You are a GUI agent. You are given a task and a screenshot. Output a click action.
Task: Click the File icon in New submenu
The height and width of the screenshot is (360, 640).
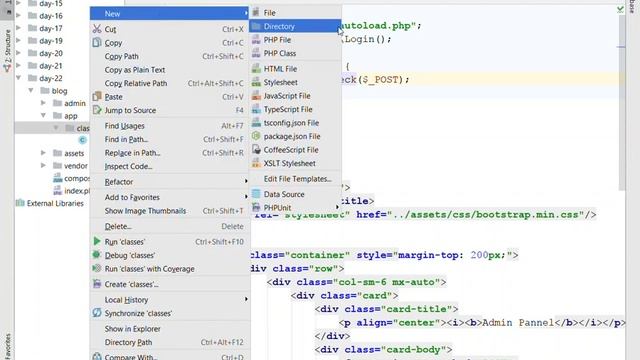coord(256,13)
